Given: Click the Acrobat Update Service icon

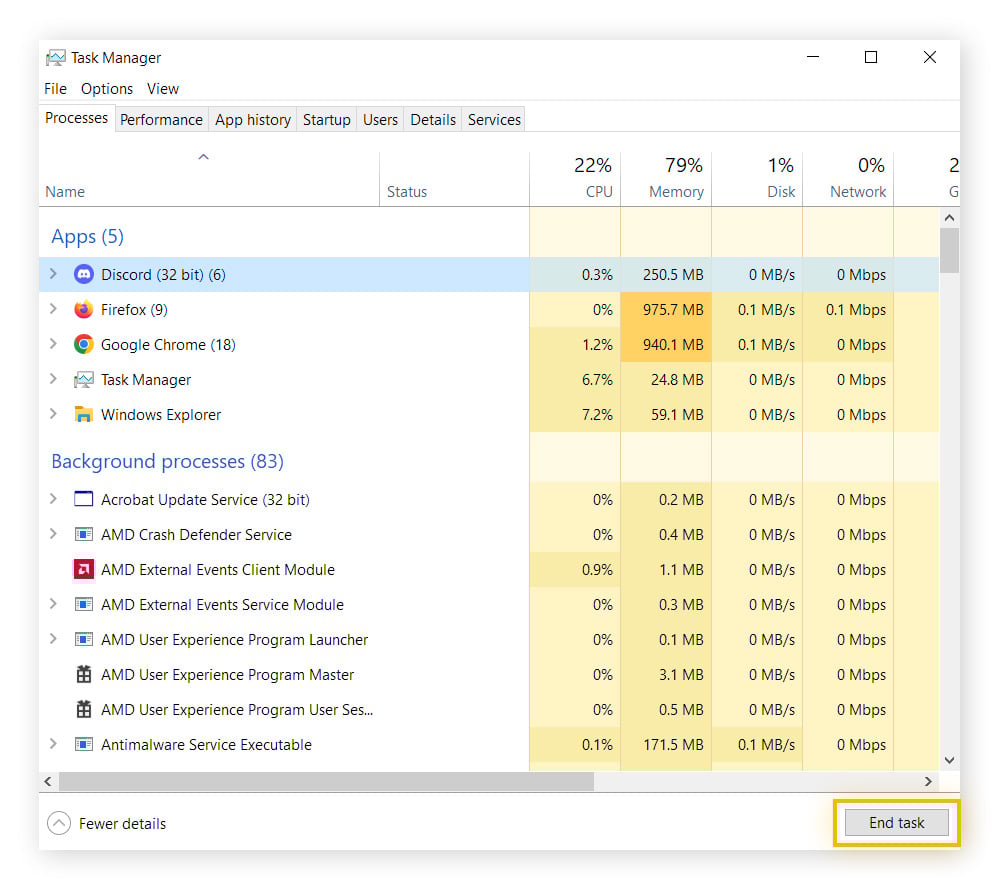Looking at the screenshot, I should [x=83, y=499].
